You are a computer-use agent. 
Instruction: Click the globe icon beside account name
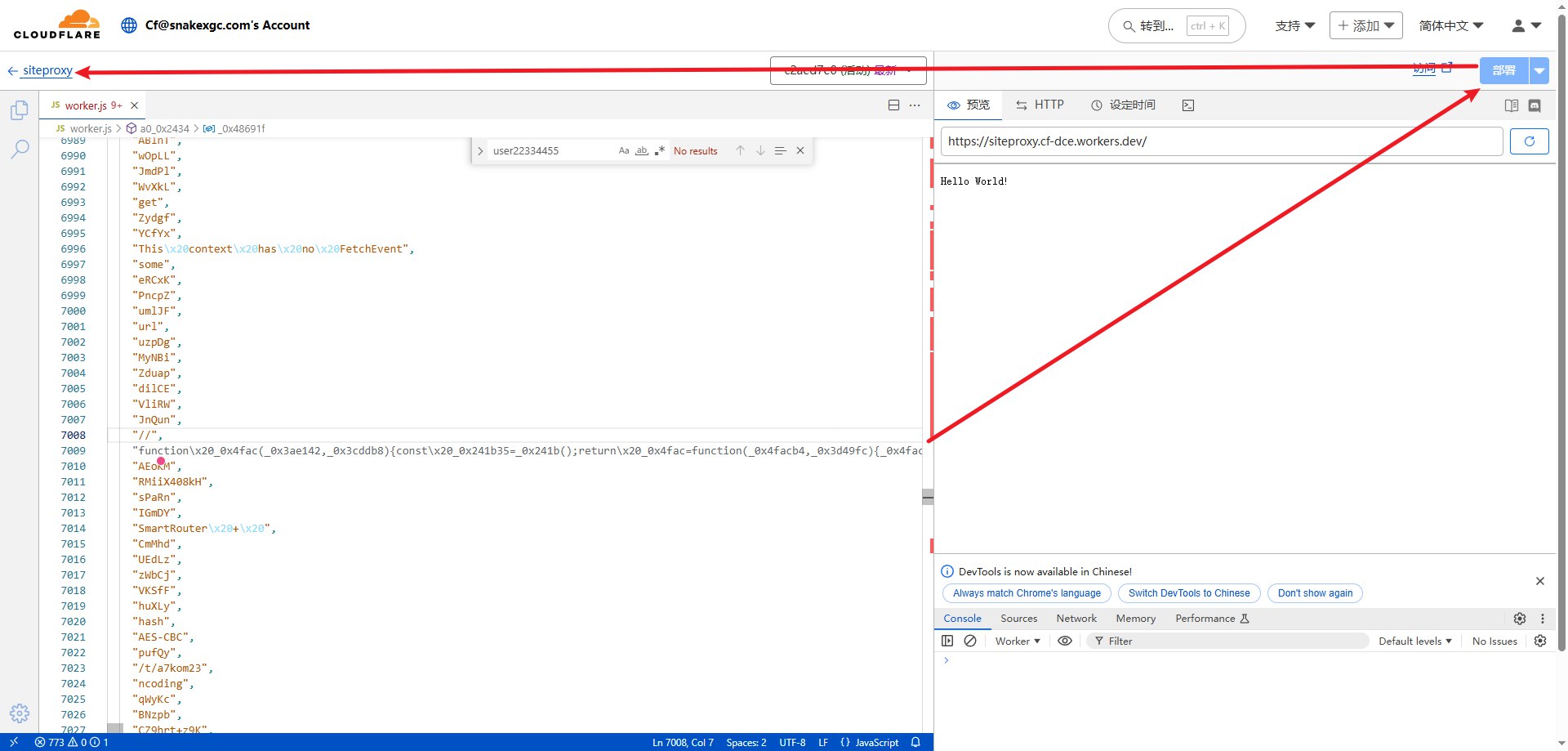tap(128, 25)
